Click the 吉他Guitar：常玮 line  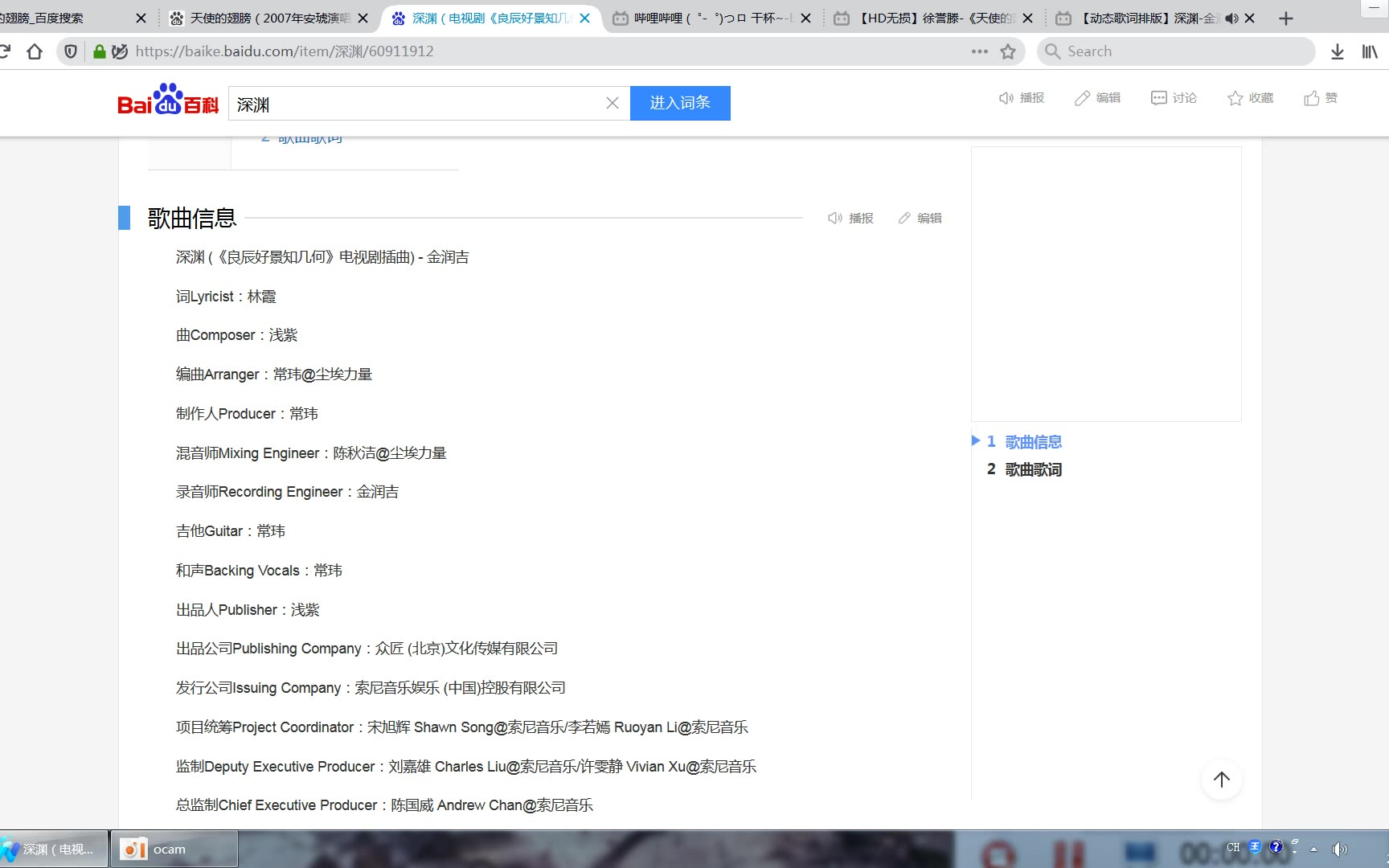pyautogui.click(x=231, y=531)
